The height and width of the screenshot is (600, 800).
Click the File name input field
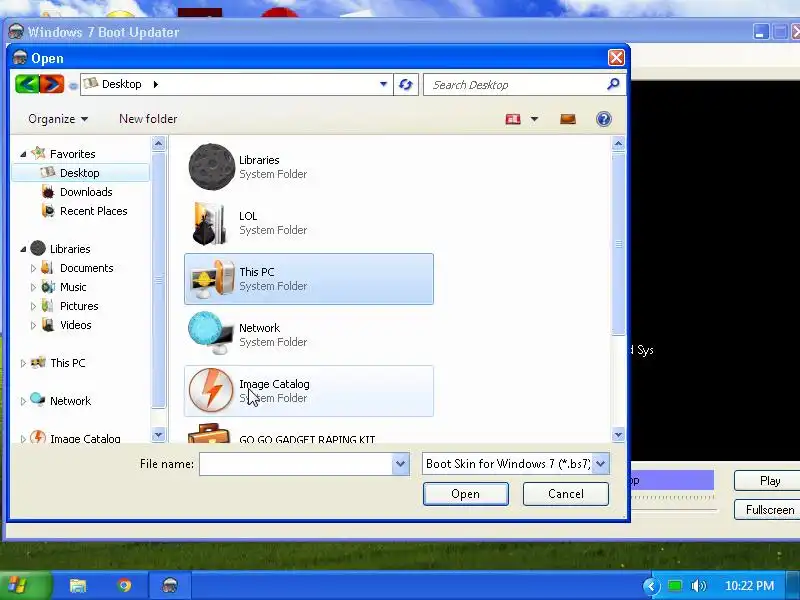[296, 464]
